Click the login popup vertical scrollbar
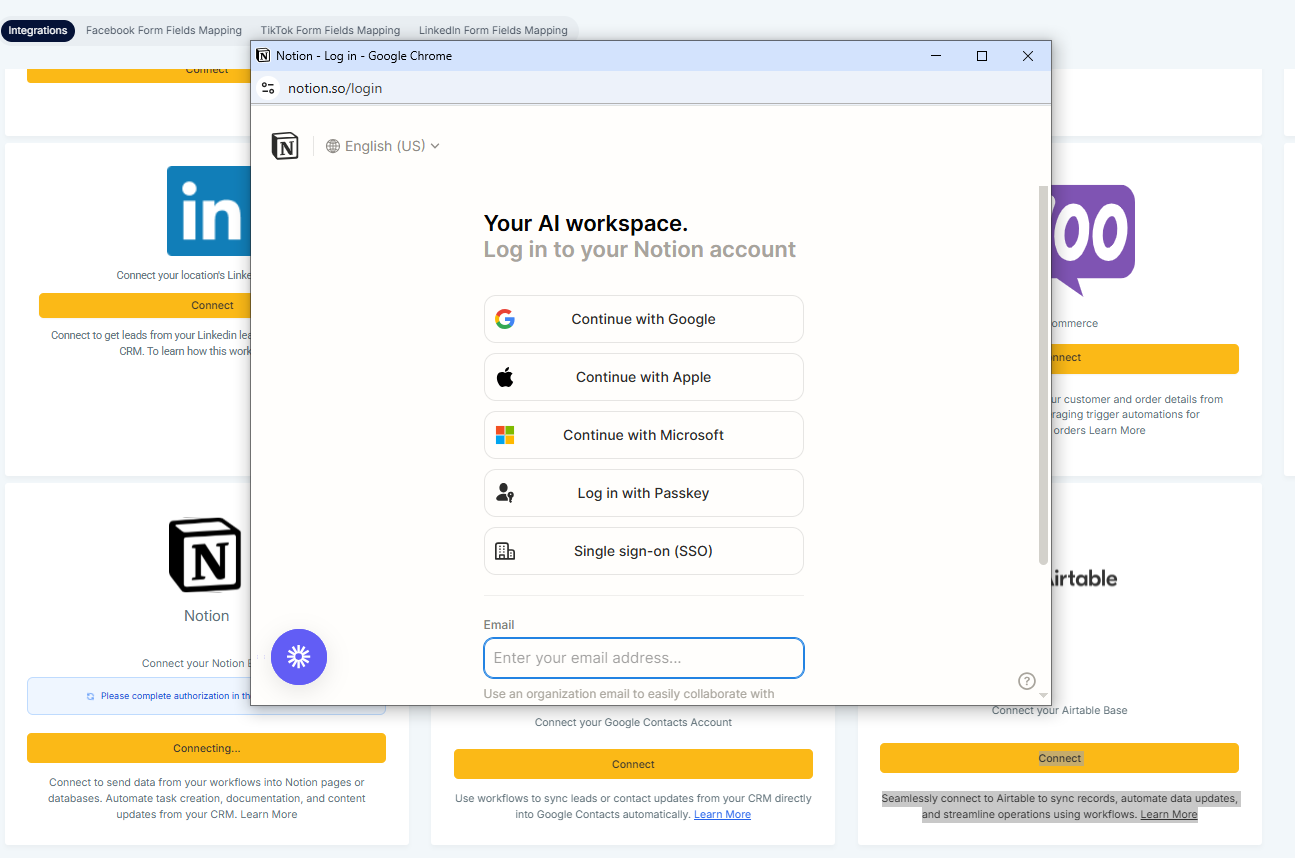 1043,375
